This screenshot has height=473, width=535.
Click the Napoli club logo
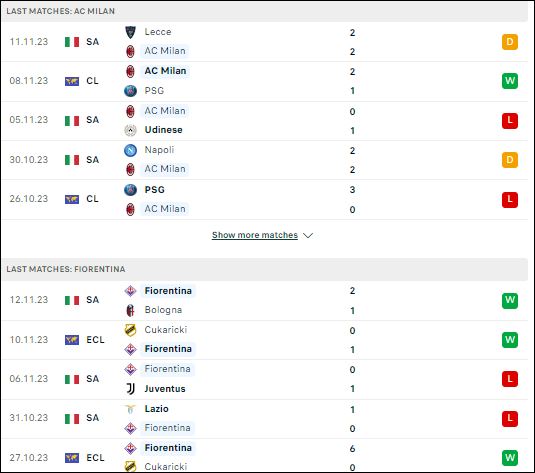130,150
